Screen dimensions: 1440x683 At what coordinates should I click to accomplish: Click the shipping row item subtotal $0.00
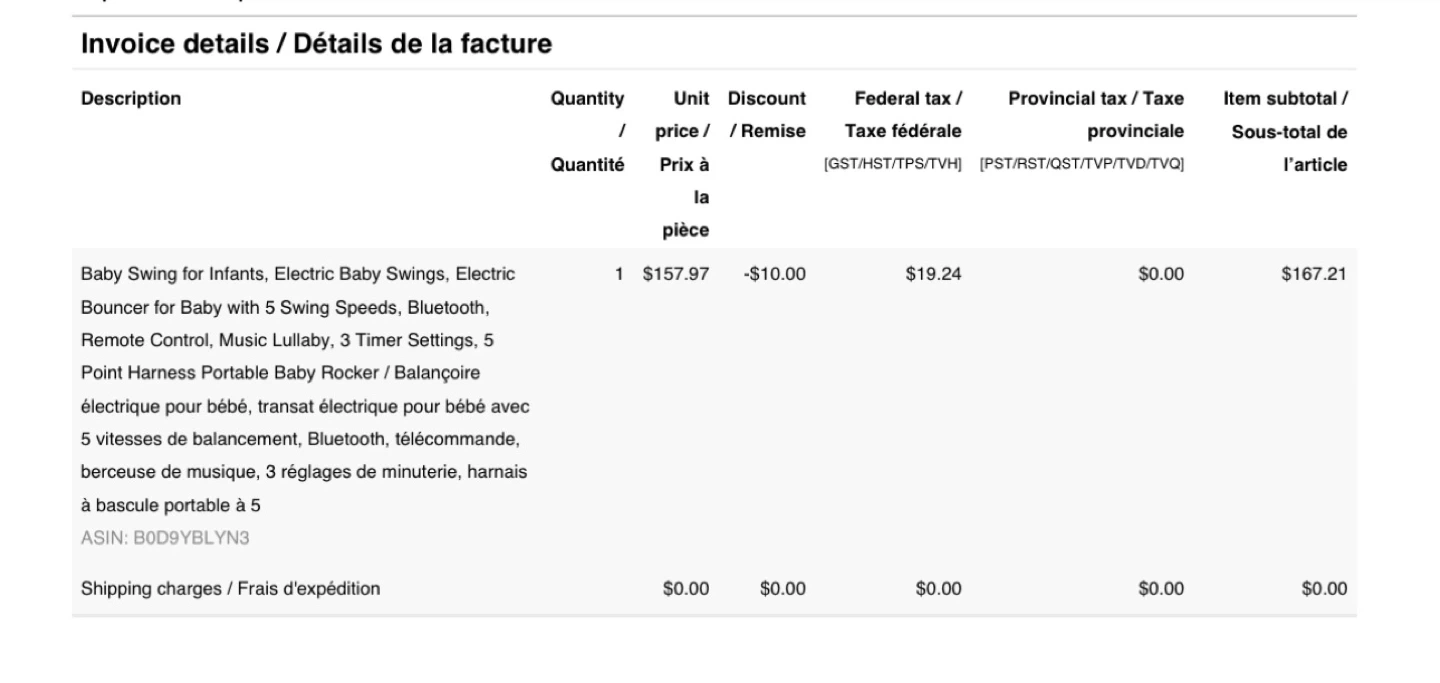pos(1324,589)
